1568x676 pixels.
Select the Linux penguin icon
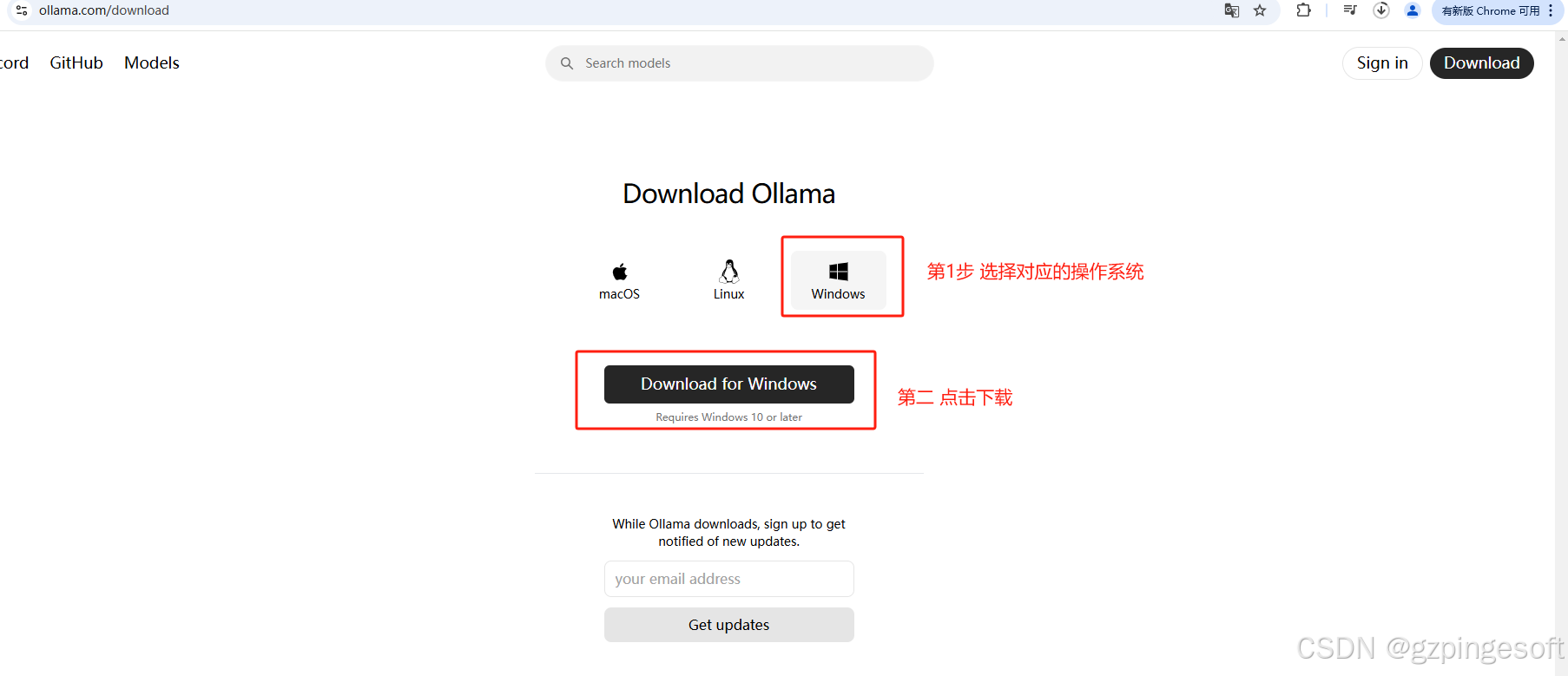coord(729,272)
